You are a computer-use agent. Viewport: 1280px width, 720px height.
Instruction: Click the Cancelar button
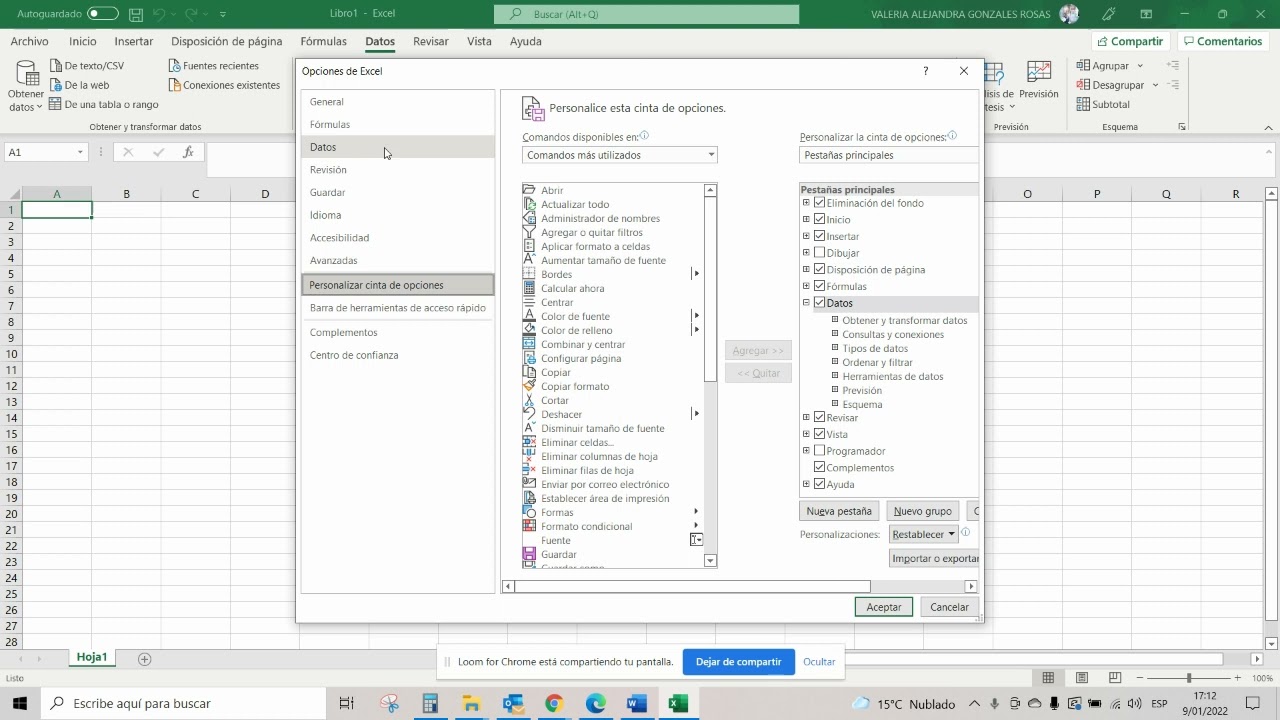(949, 607)
